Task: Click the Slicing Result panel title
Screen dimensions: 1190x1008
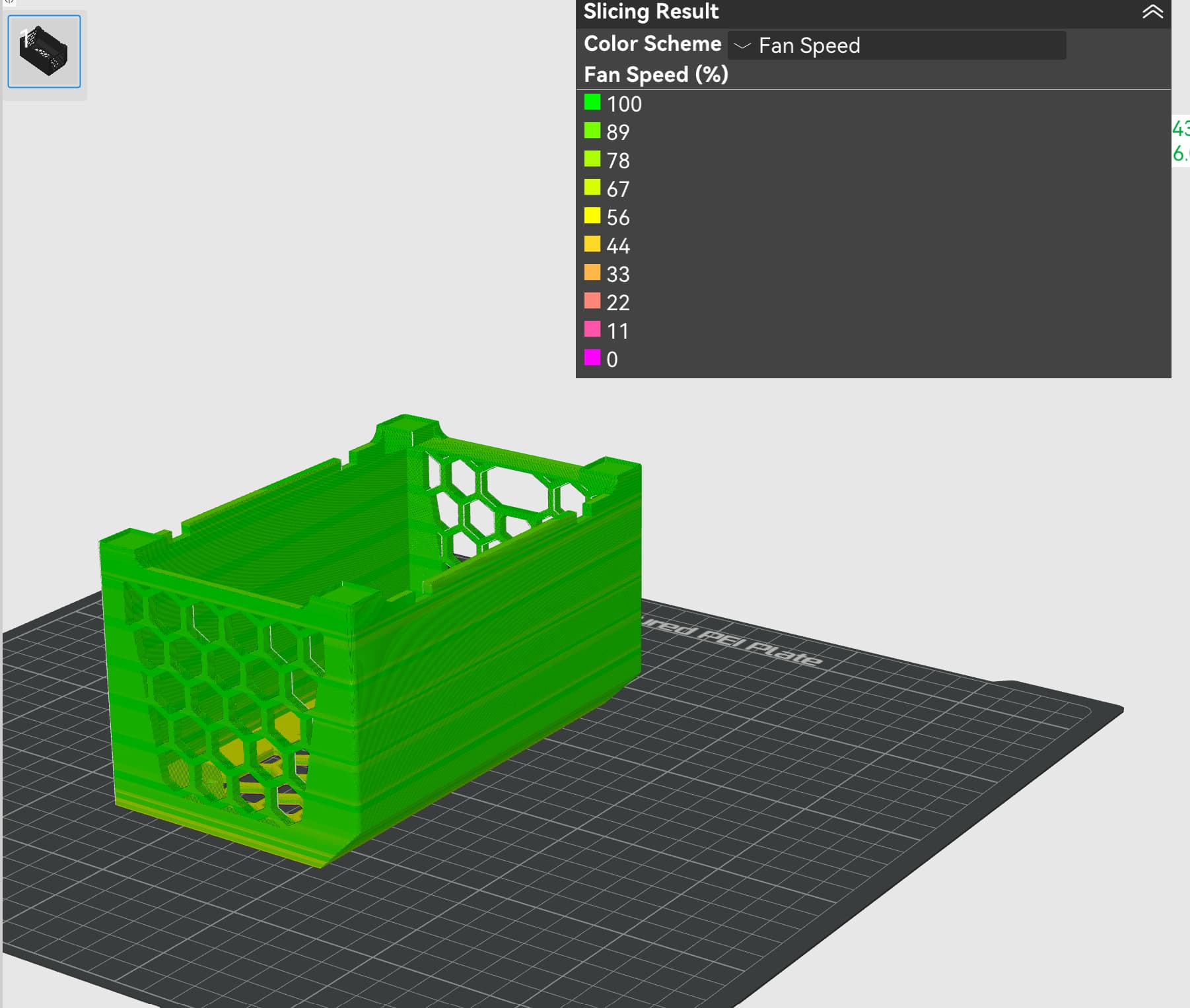Action: [651, 12]
